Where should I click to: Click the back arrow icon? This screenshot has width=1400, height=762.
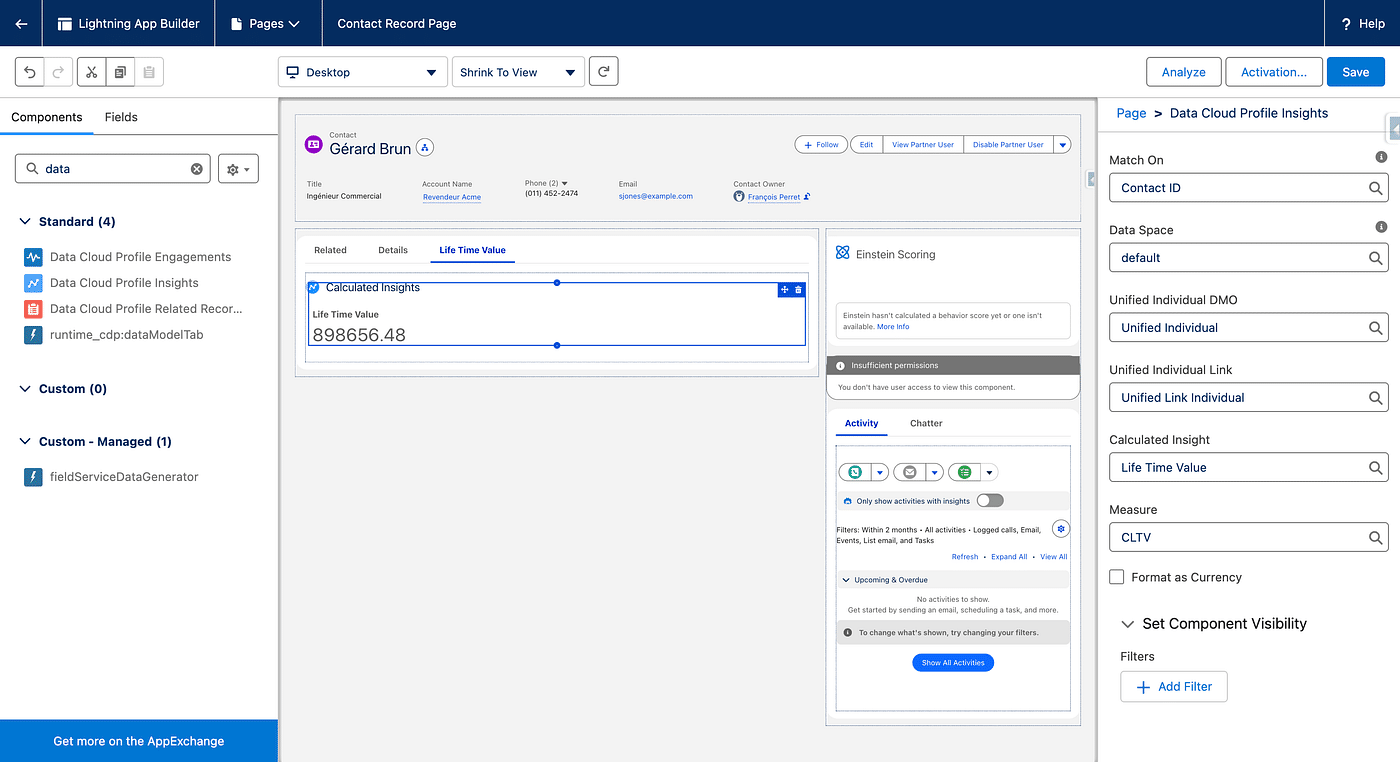click(21, 23)
